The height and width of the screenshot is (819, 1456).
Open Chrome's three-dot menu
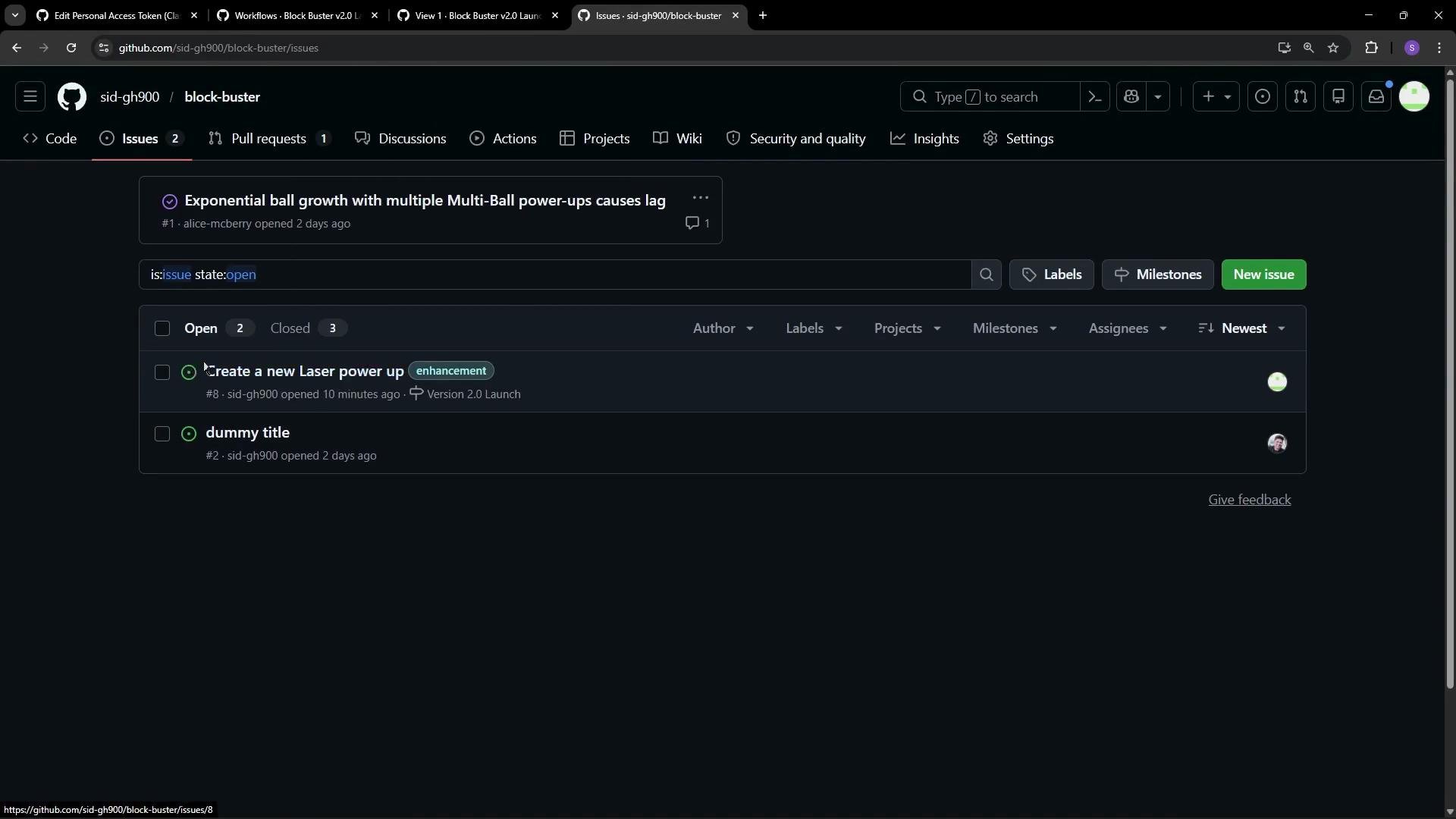[1439, 48]
